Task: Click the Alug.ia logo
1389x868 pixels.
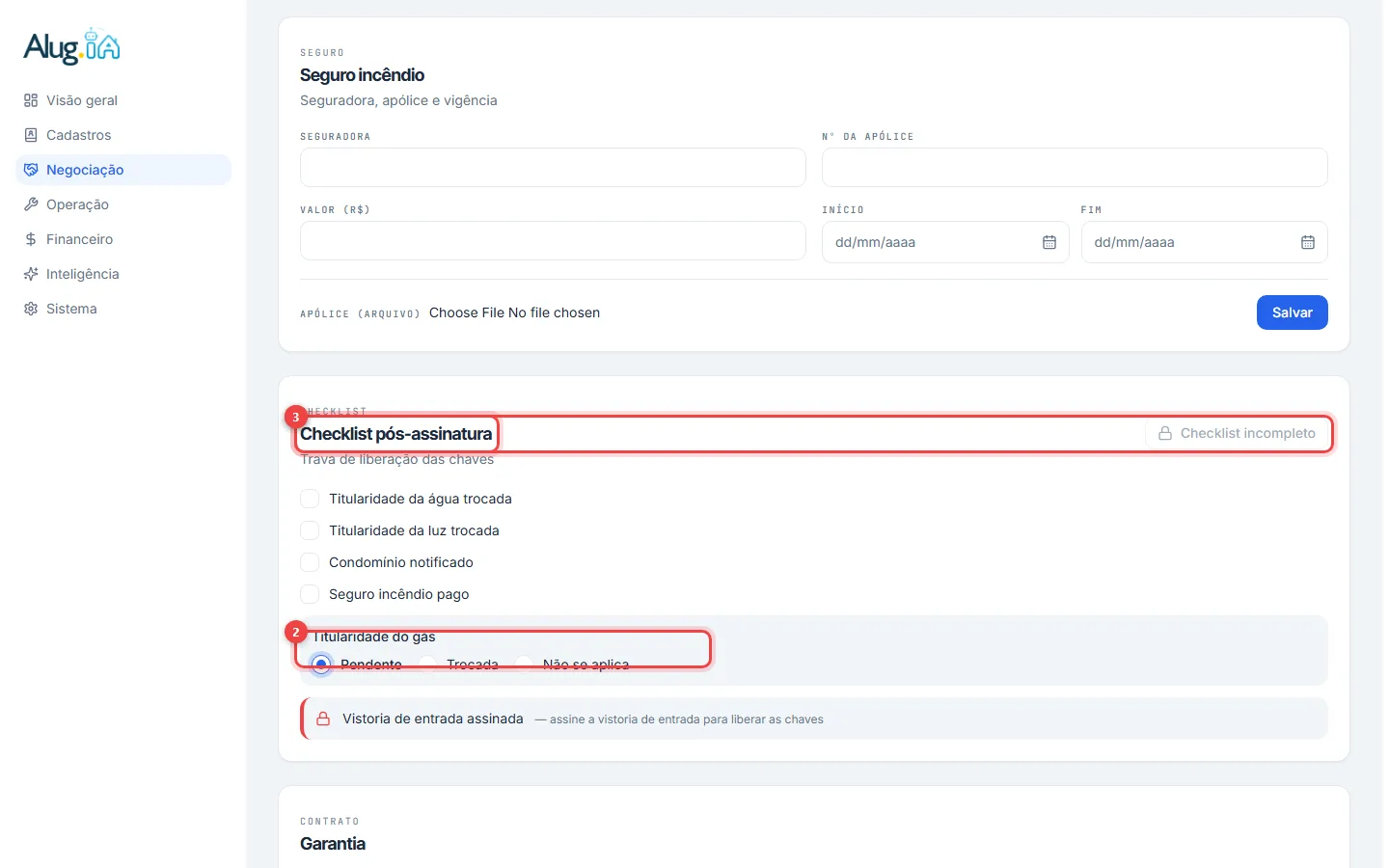Action: [x=71, y=46]
